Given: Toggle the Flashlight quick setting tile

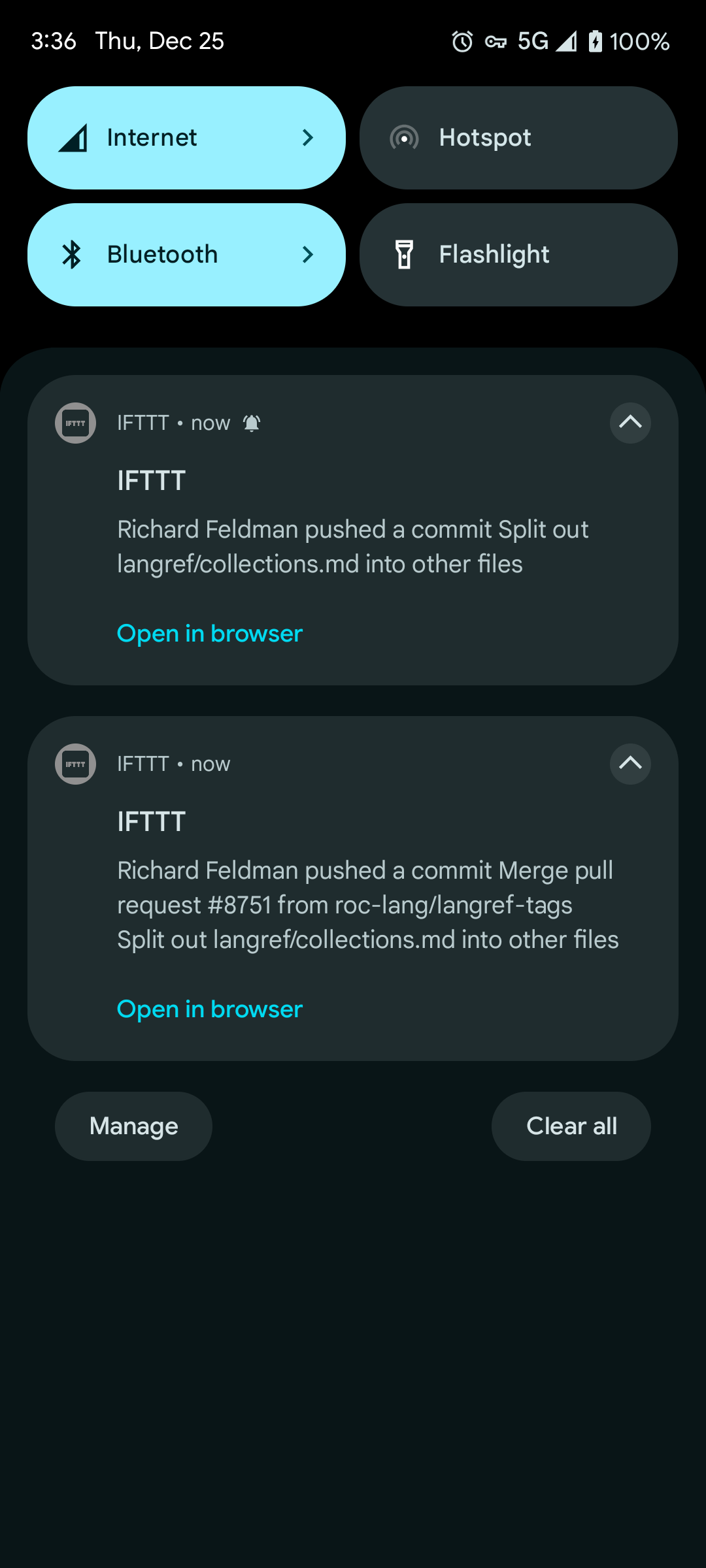Looking at the screenshot, I should click(x=518, y=255).
